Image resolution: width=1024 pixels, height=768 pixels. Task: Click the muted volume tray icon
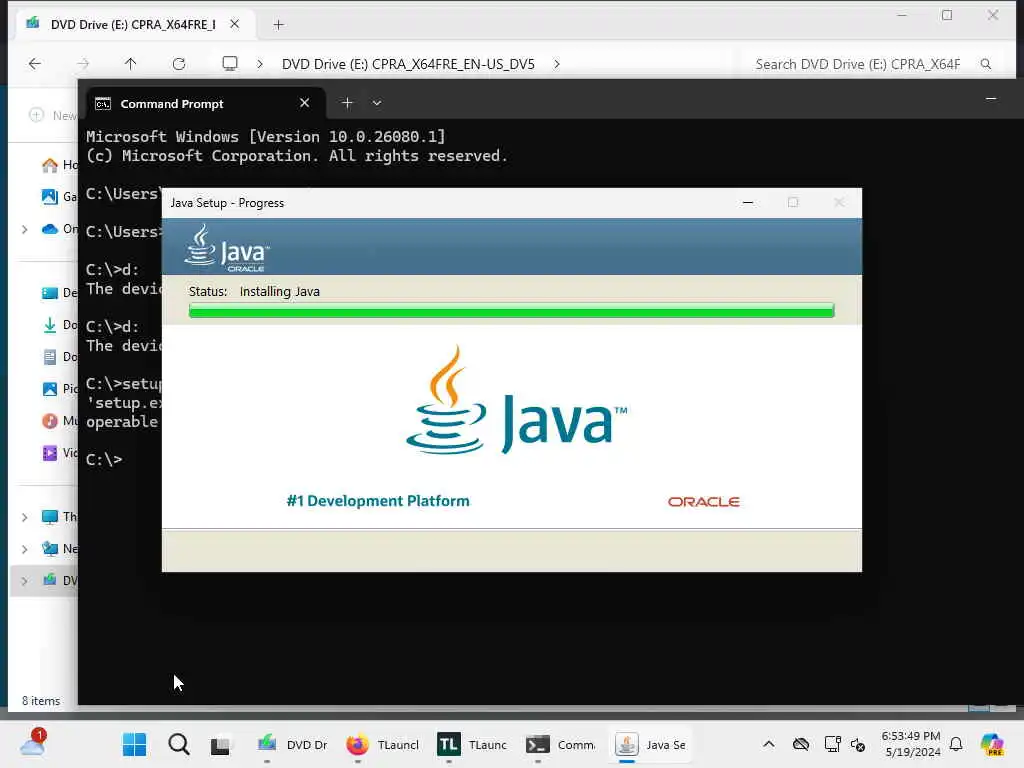pos(858,744)
